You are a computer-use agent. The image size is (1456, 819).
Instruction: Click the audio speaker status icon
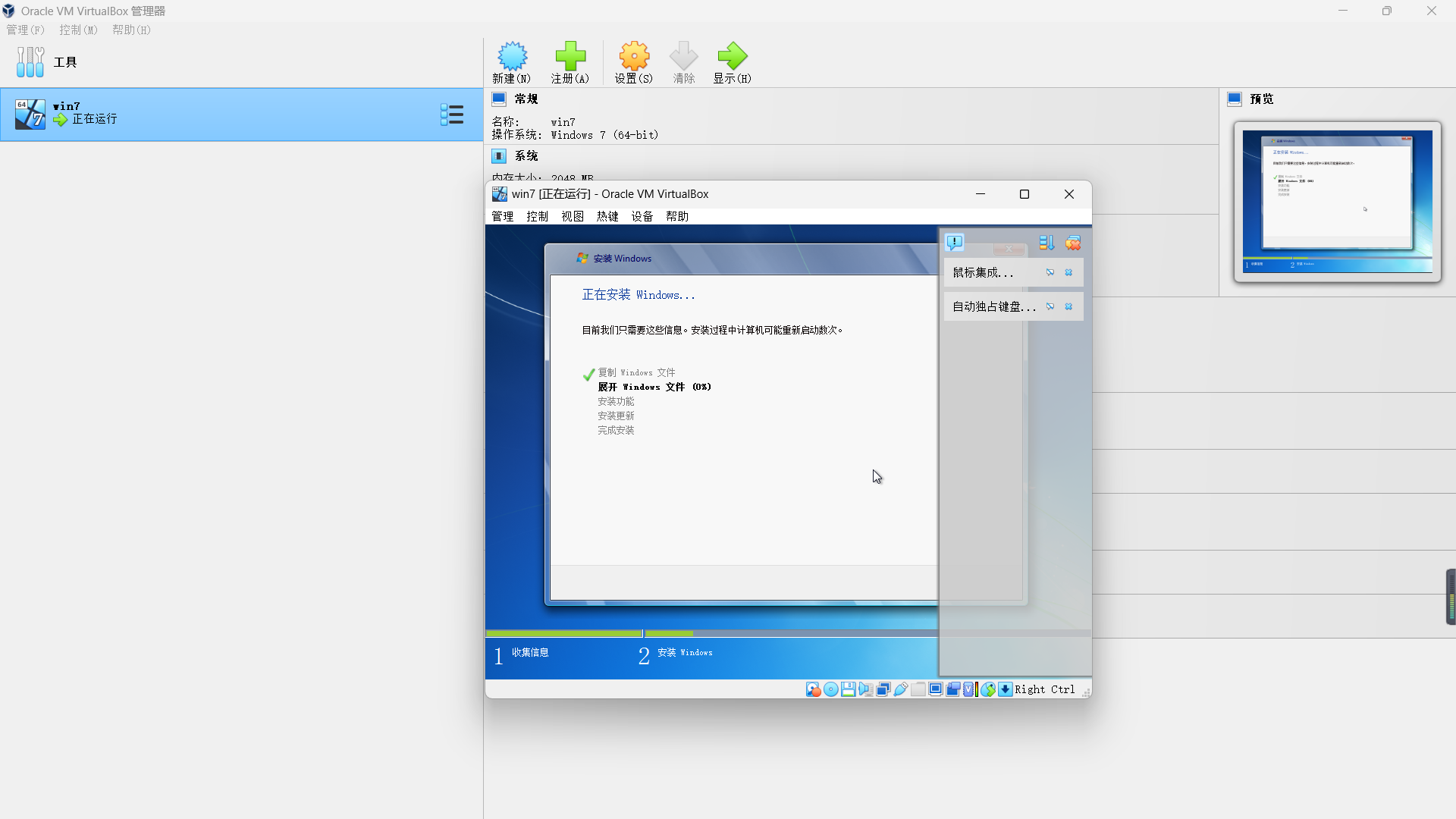[866, 689]
